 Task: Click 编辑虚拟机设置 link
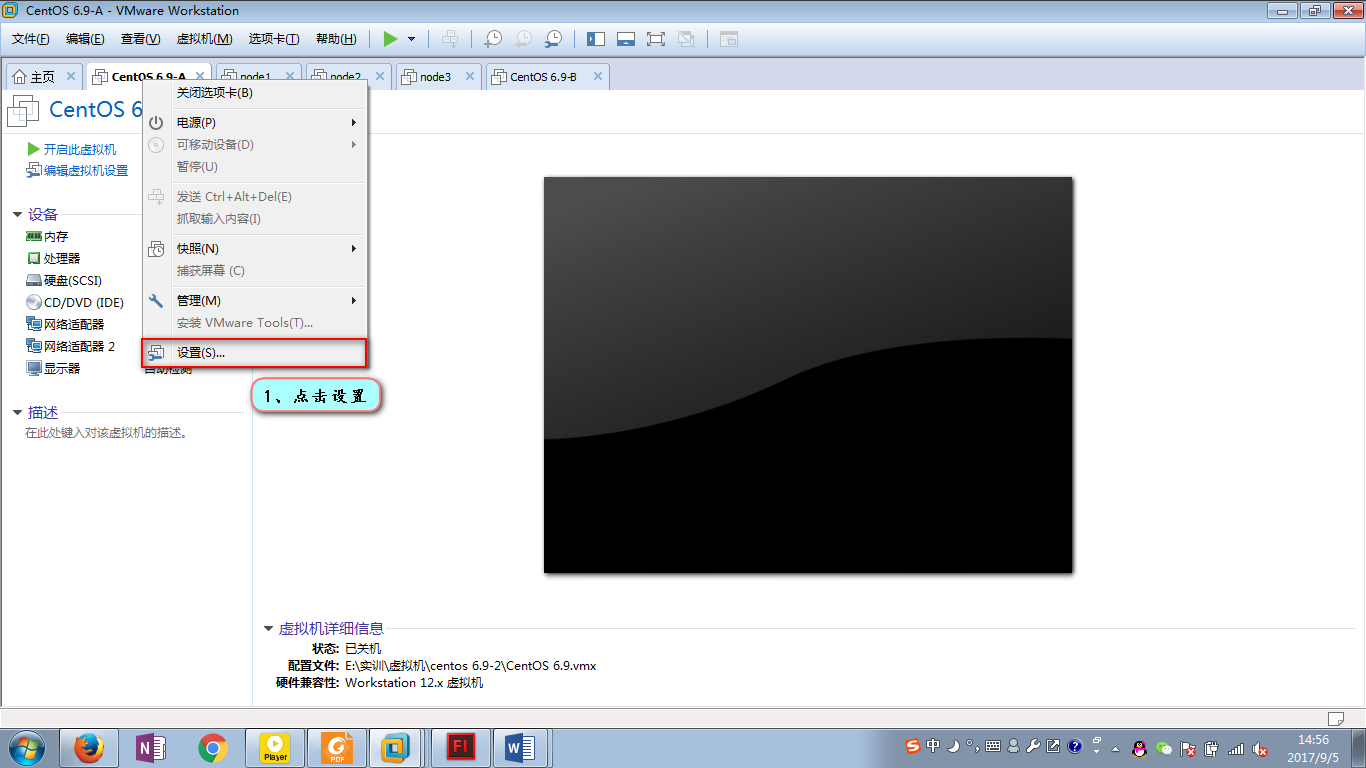[85, 171]
